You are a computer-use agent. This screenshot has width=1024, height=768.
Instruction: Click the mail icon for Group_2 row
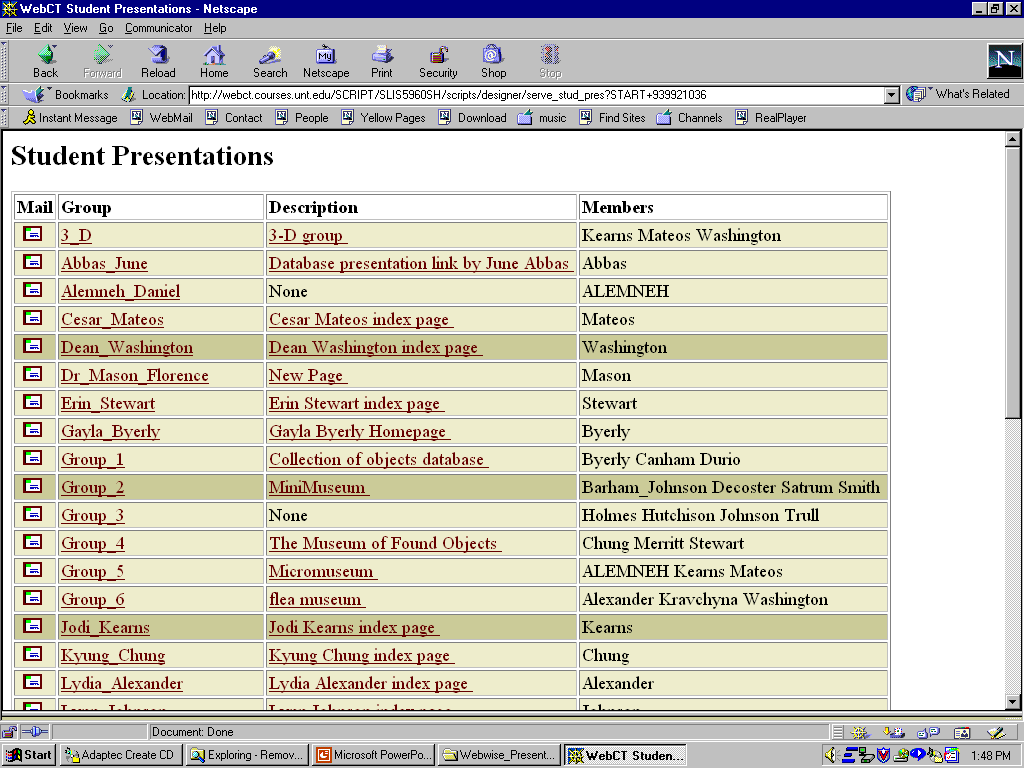click(34, 487)
